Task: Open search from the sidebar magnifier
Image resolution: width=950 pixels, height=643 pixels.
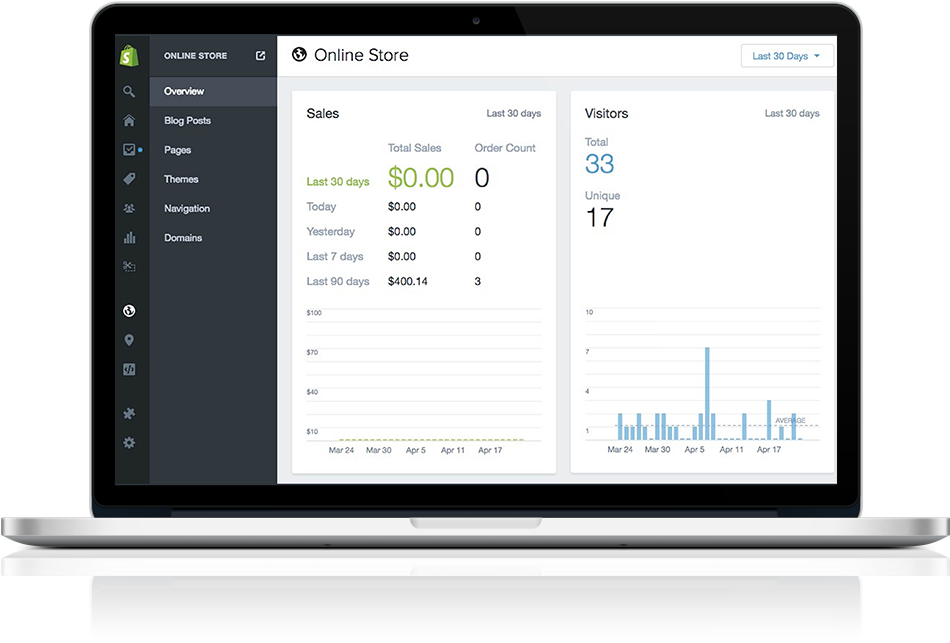Action: 129,91
